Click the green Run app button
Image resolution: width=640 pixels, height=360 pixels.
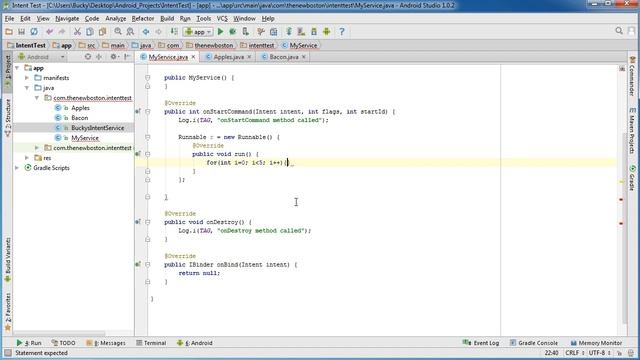pyautogui.click(x=220, y=32)
